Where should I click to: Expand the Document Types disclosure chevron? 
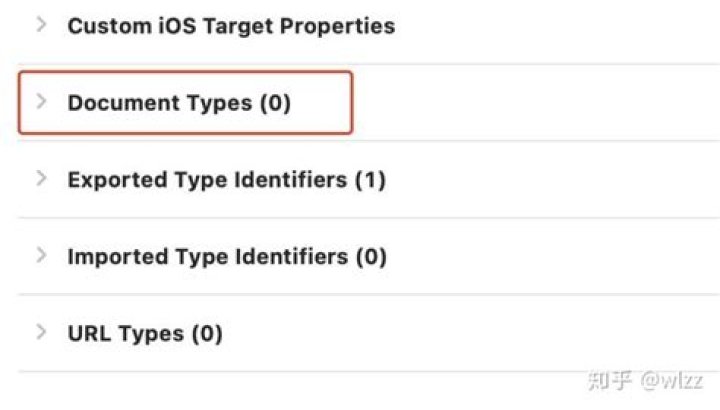pos(41,101)
